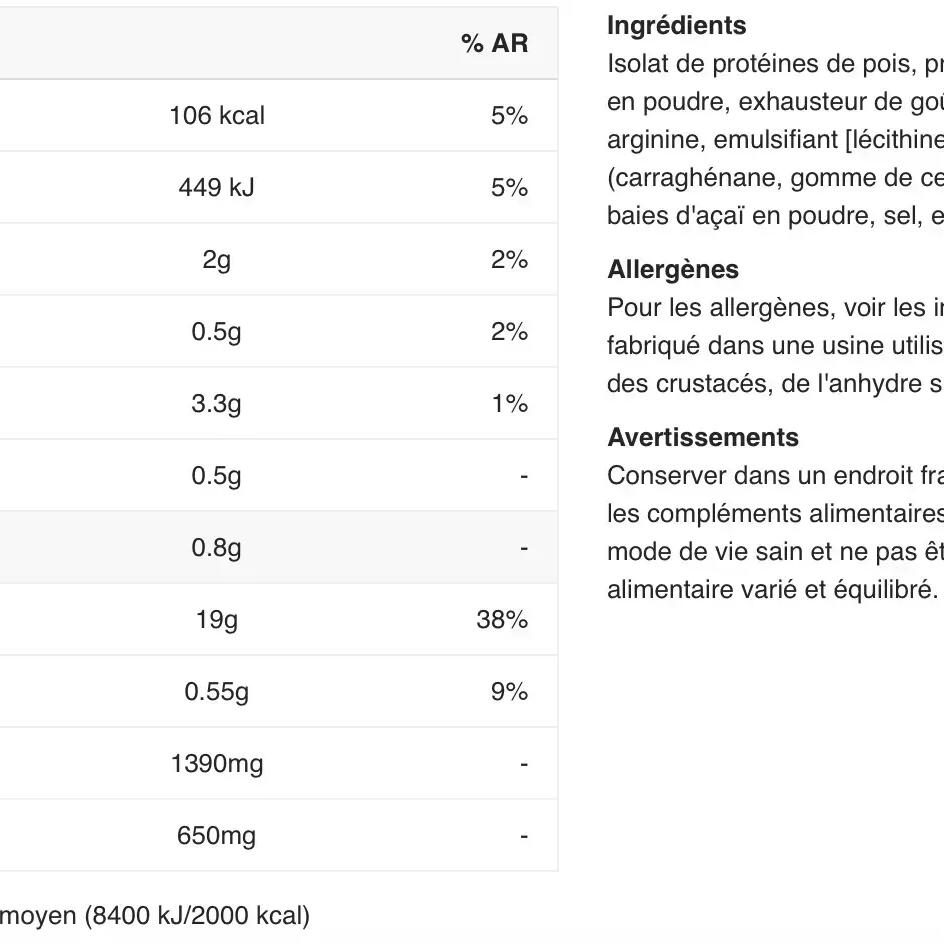Click the 1390mg value cell
Screen dimensions: 944x944
[217, 764]
